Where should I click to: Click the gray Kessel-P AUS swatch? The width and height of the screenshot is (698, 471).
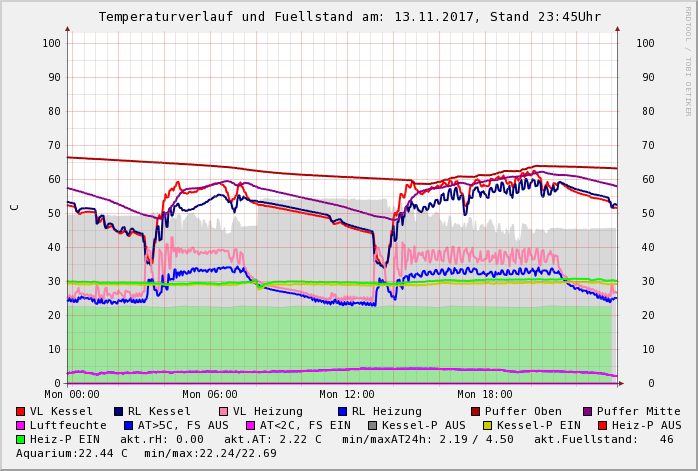pos(373,425)
